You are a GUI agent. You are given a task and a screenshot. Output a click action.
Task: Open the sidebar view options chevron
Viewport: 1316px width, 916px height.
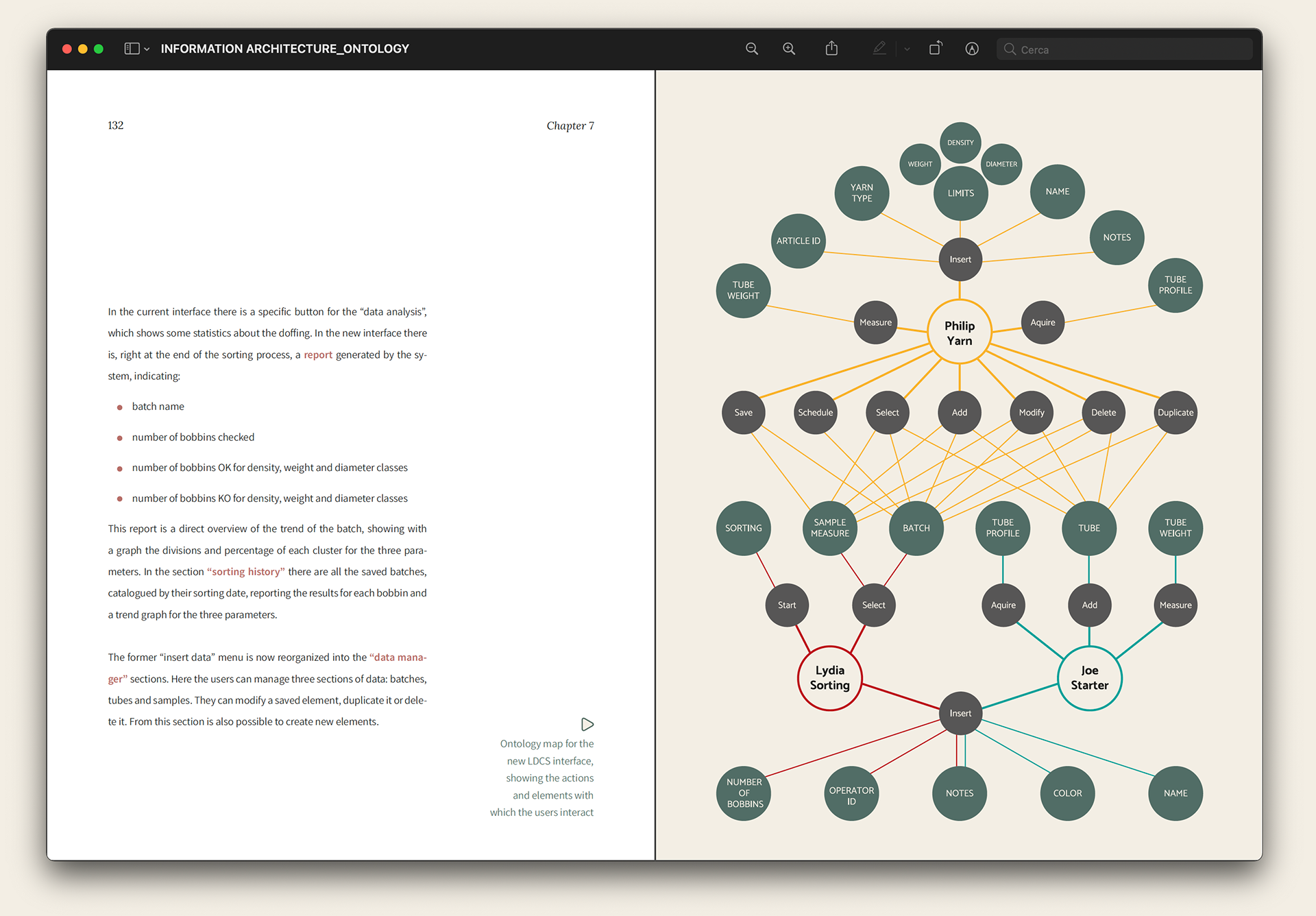click(x=147, y=49)
